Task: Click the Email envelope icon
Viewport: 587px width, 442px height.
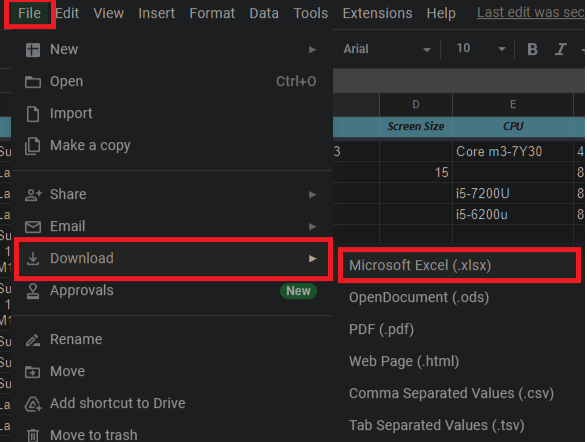Action: pyautogui.click(x=33, y=227)
